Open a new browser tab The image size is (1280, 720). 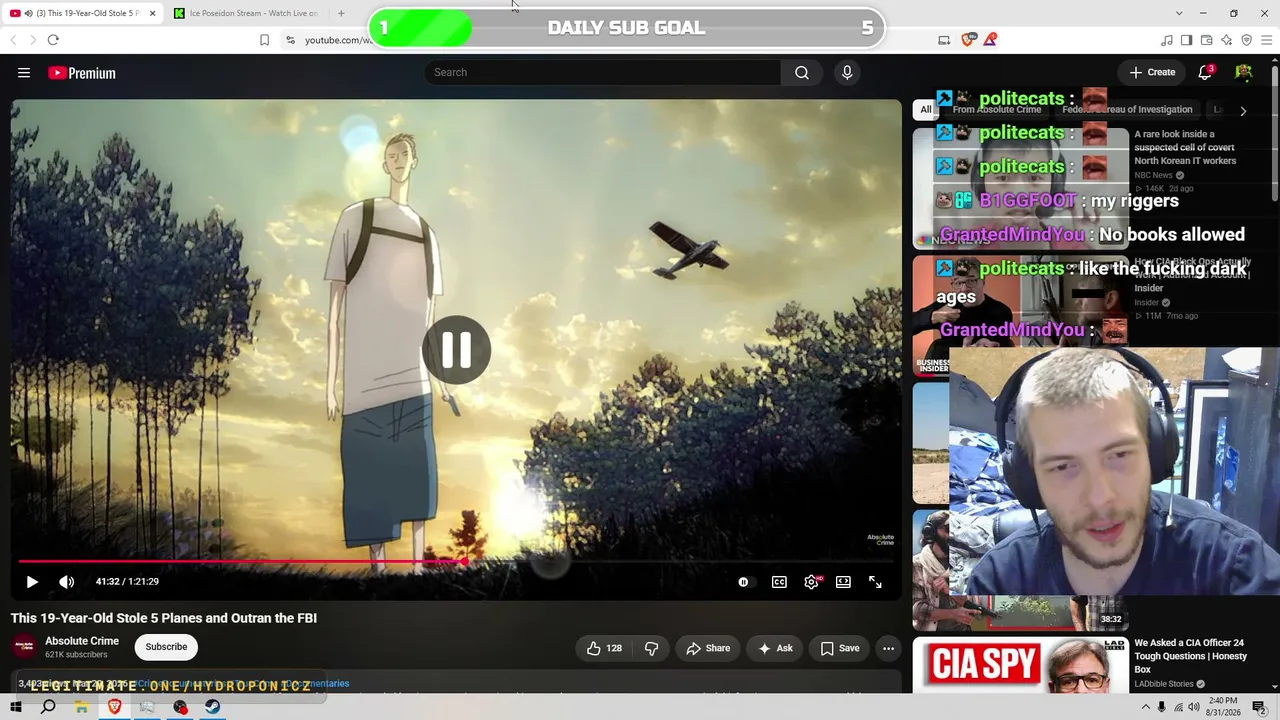tap(341, 13)
